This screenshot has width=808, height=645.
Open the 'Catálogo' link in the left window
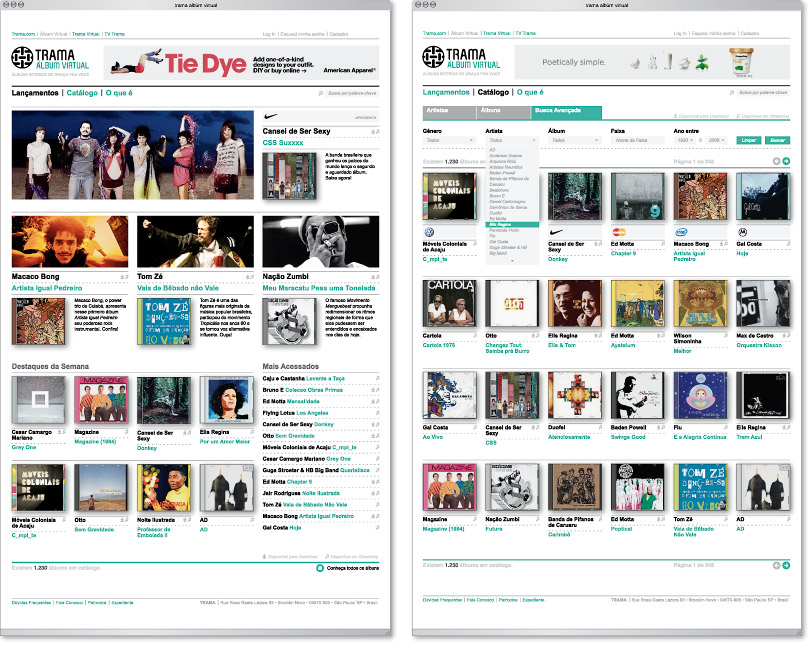[x=82, y=92]
